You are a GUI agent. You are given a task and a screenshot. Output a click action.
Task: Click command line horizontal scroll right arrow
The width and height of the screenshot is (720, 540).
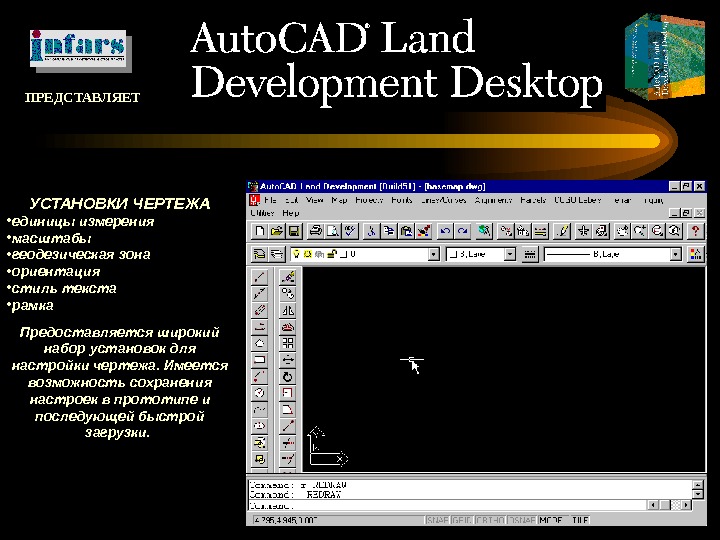coord(686,505)
